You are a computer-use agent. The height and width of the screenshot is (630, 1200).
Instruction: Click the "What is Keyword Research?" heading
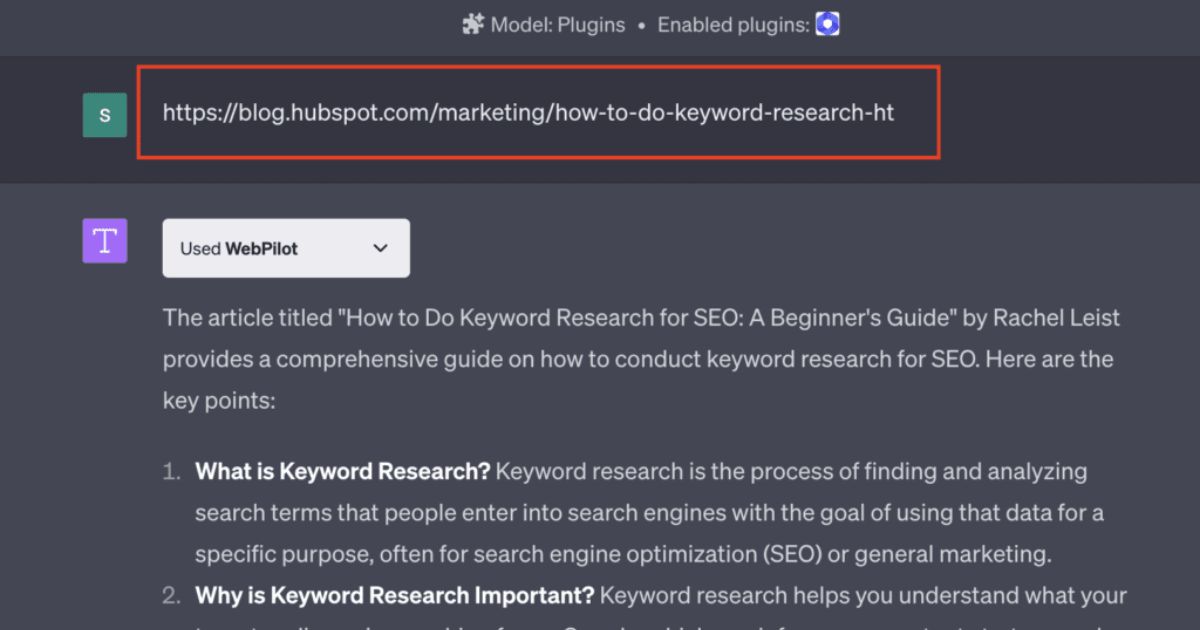[341, 471]
